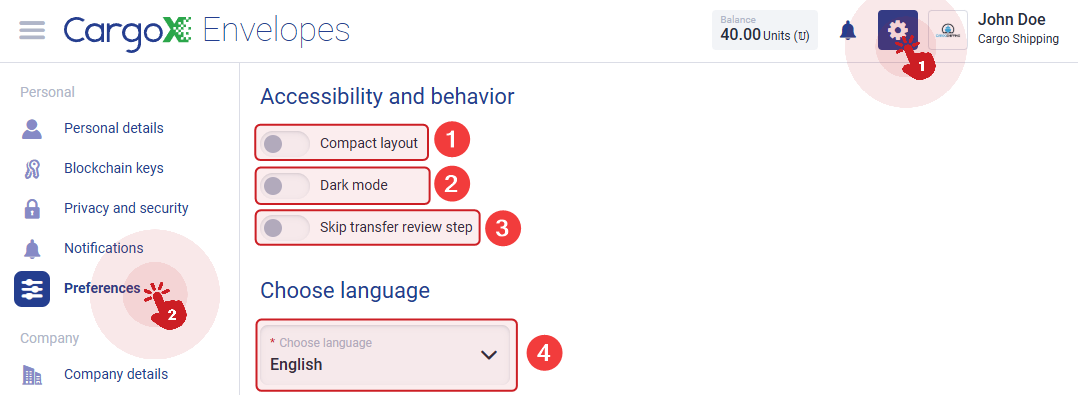Click the Privacy and security padlock icon
This screenshot has height=395, width=1078.
[32, 209]
